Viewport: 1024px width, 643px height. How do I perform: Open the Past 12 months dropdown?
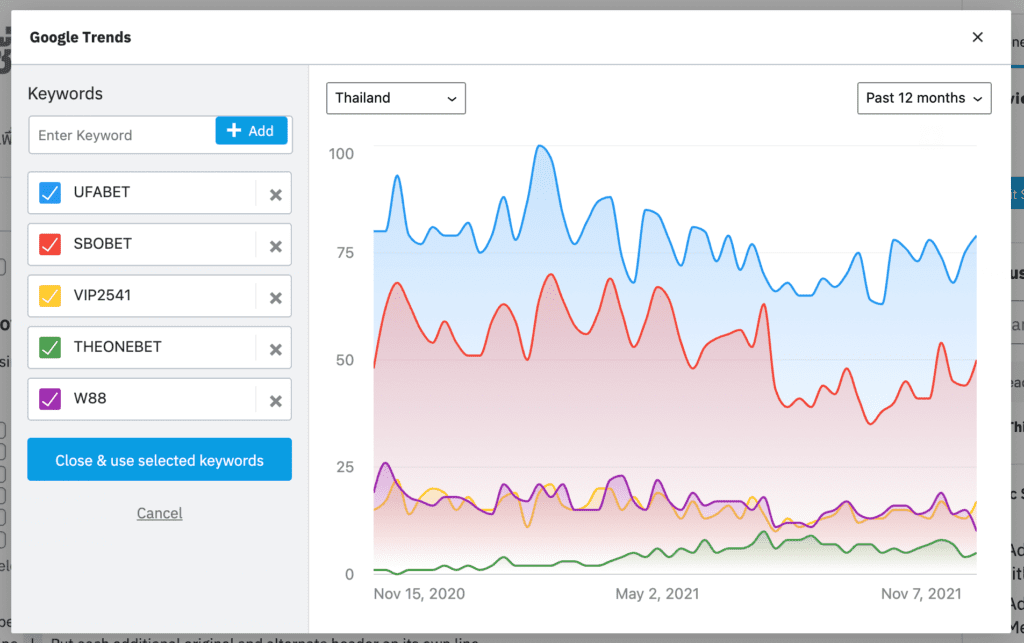tap(924, 98)
